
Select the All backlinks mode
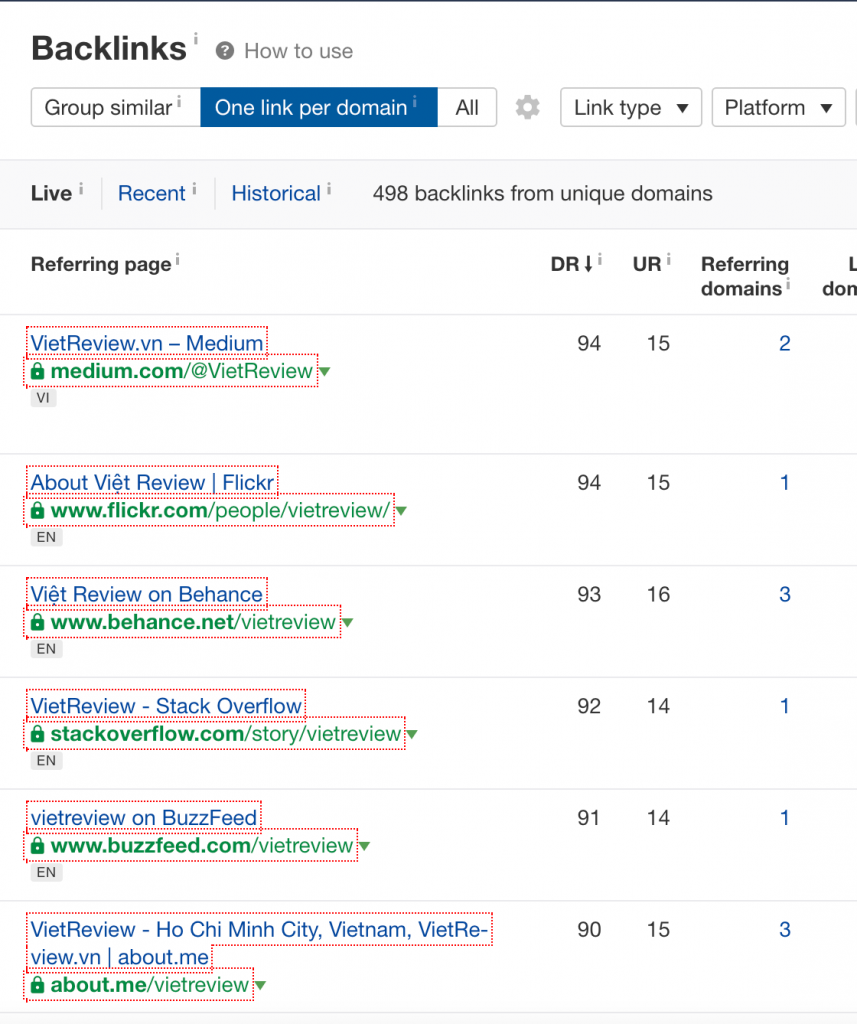pos(467,107)
